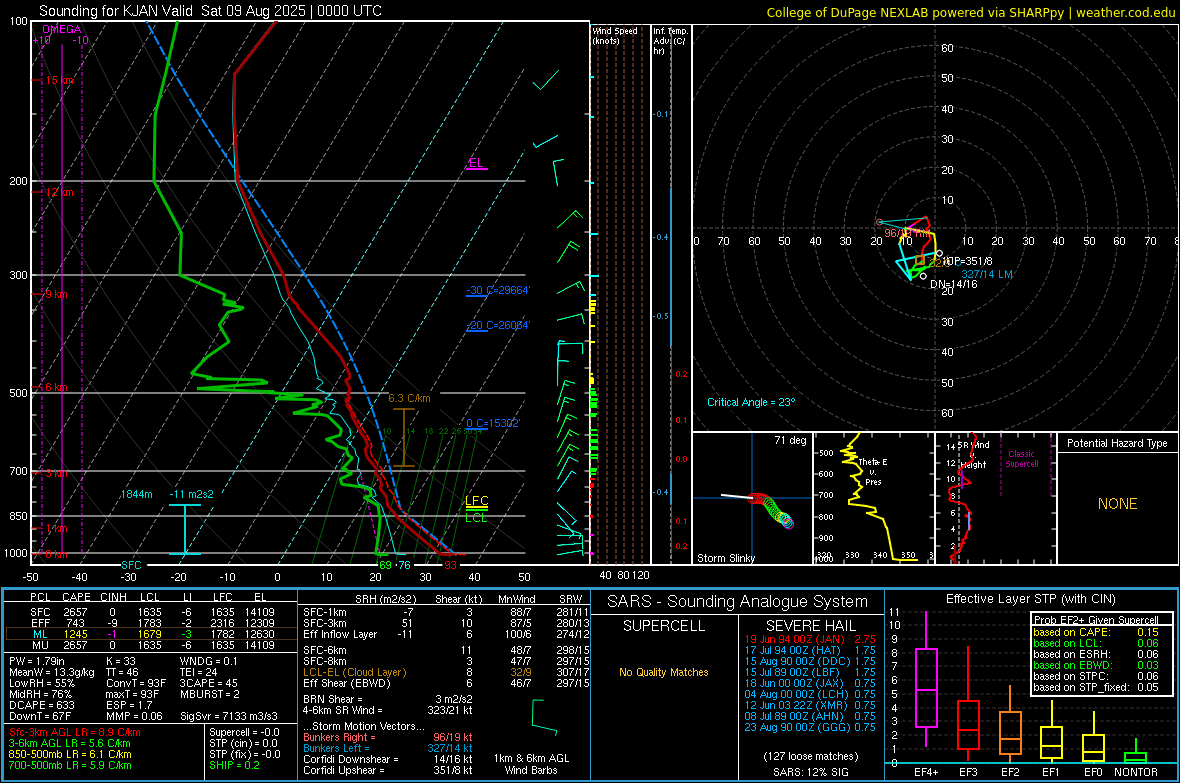1180x783 pixels.
Task: Click the '1844m' effective inflow label
Action: coord(136,495)
